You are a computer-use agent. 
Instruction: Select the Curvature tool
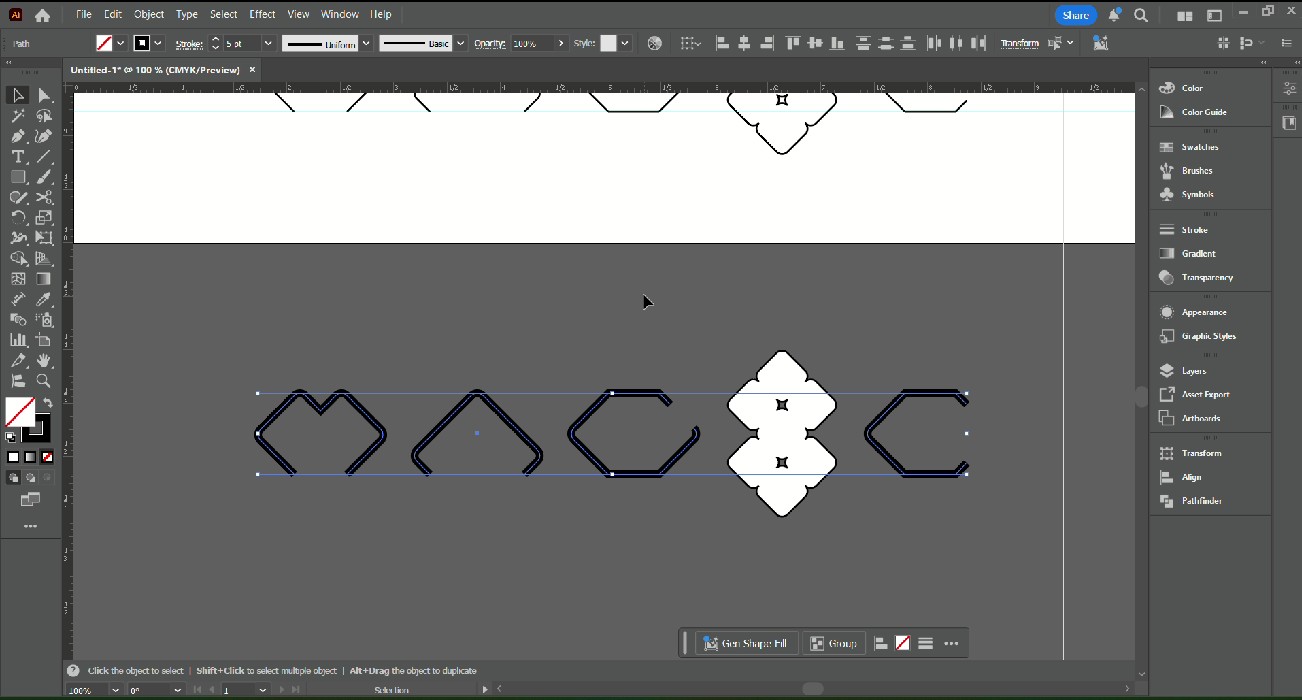tap(44, 136)
